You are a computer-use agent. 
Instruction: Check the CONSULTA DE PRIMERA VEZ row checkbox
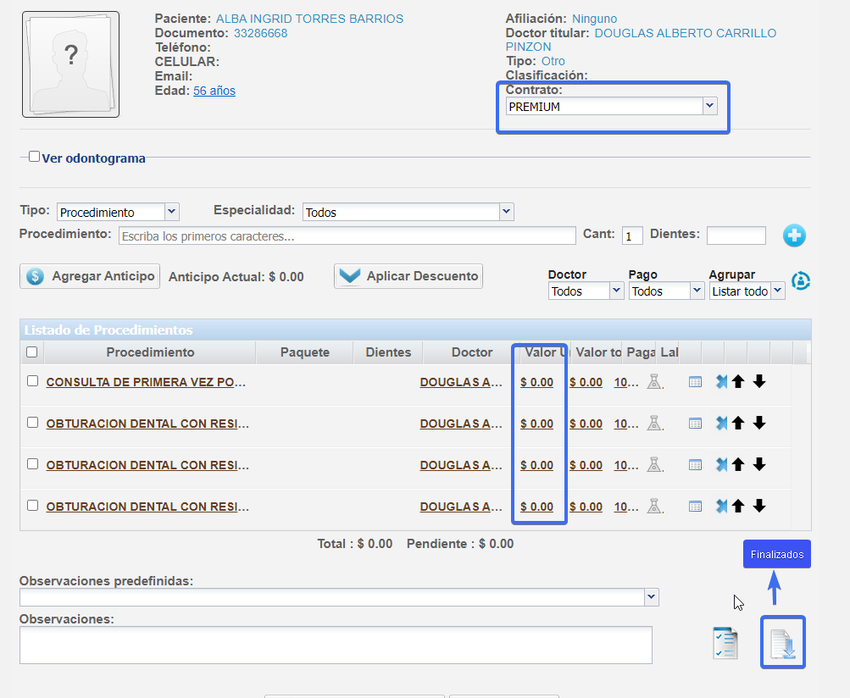[32, 381]
